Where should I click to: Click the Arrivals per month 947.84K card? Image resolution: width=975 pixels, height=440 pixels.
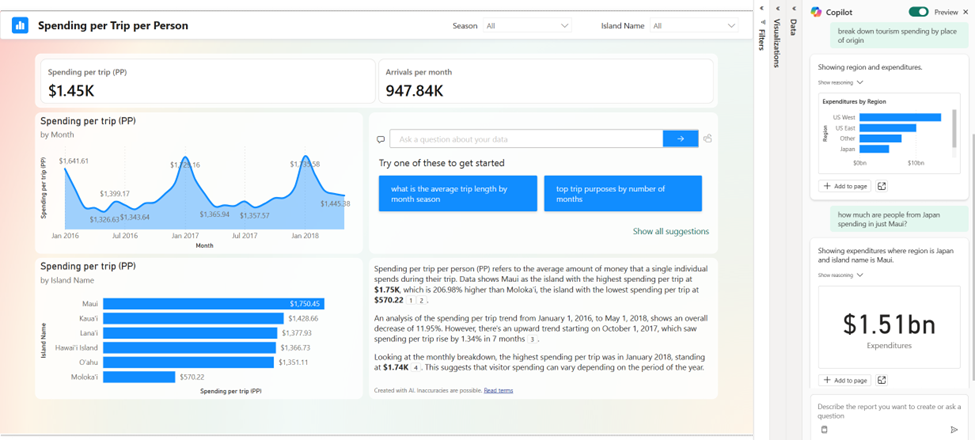[x=546, y=81]
